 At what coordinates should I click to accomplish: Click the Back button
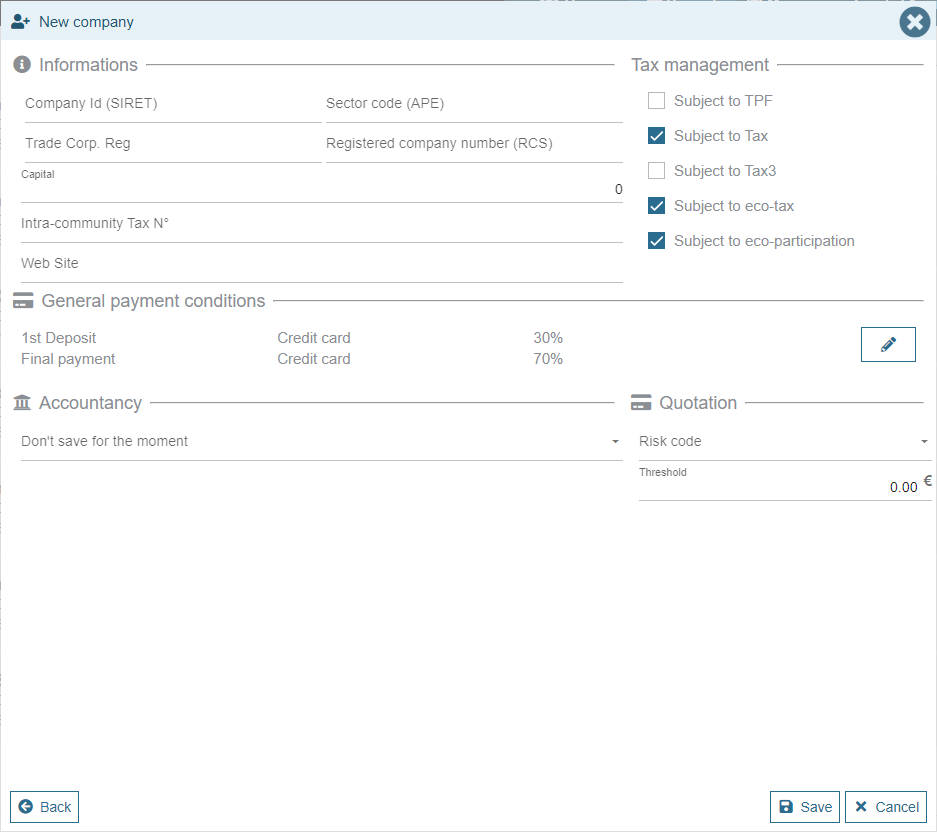(44, 807)
